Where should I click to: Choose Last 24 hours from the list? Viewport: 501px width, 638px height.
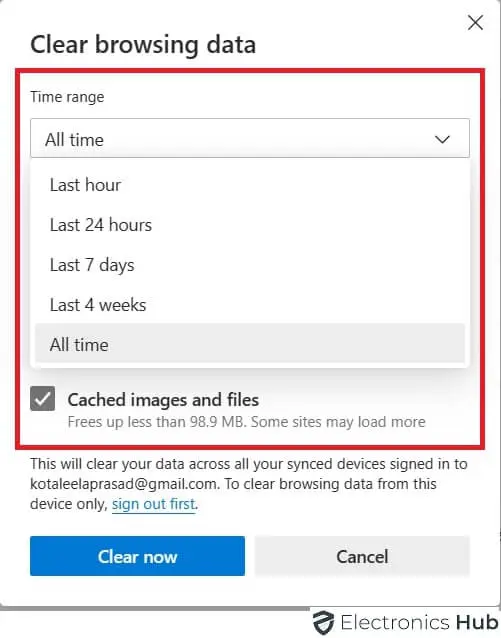pos(250,225)
